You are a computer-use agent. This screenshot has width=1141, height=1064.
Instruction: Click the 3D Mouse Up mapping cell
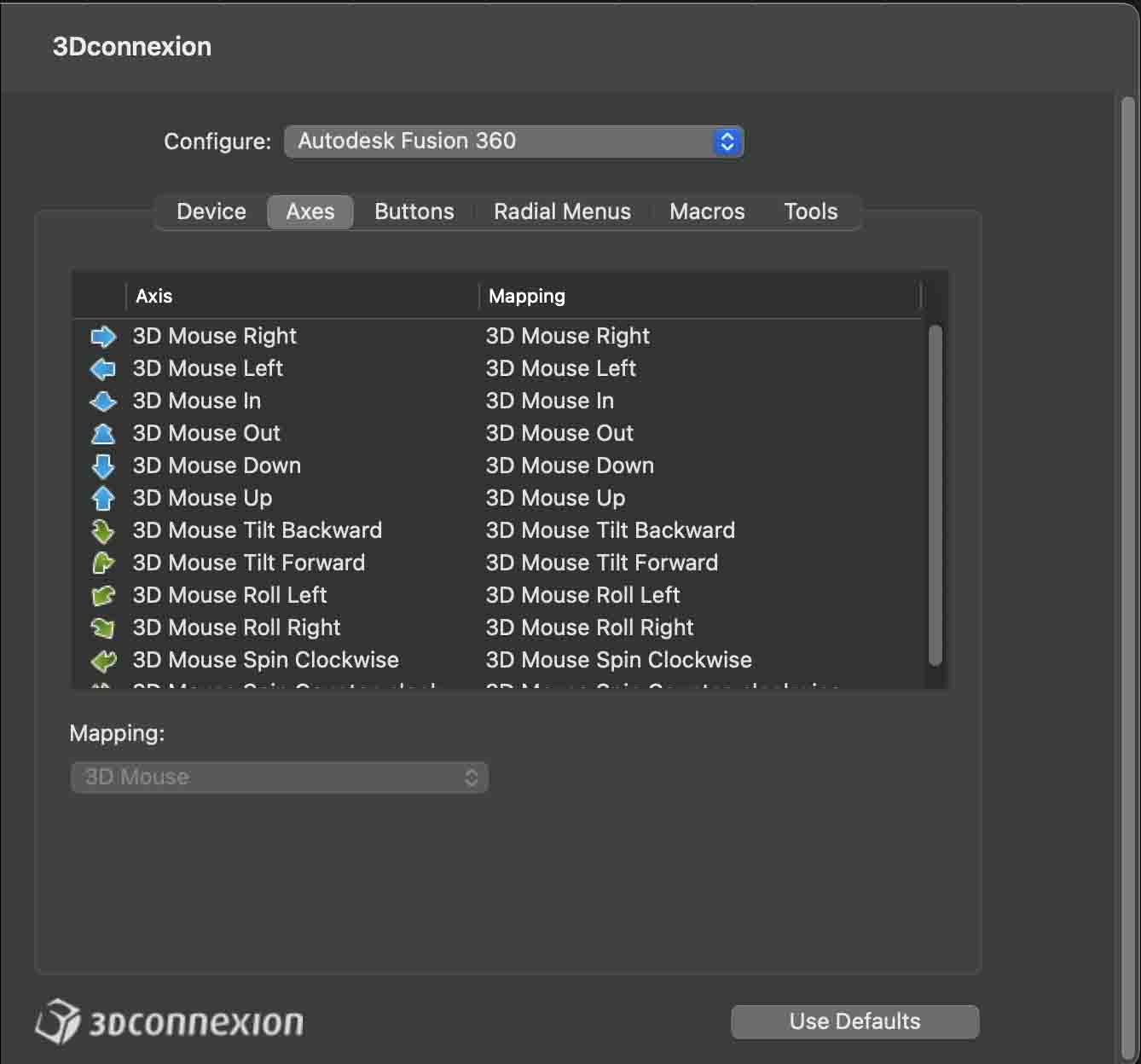556,499
